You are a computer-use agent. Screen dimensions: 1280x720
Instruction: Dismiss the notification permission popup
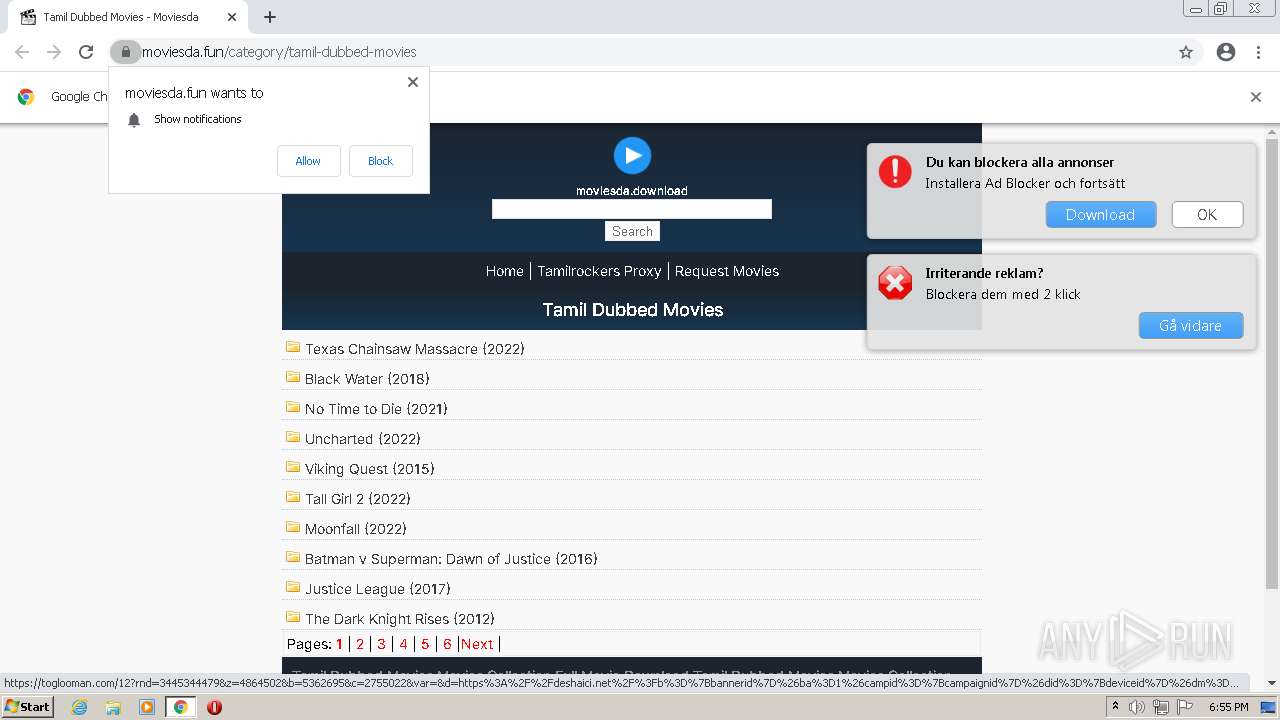[413, 82]
